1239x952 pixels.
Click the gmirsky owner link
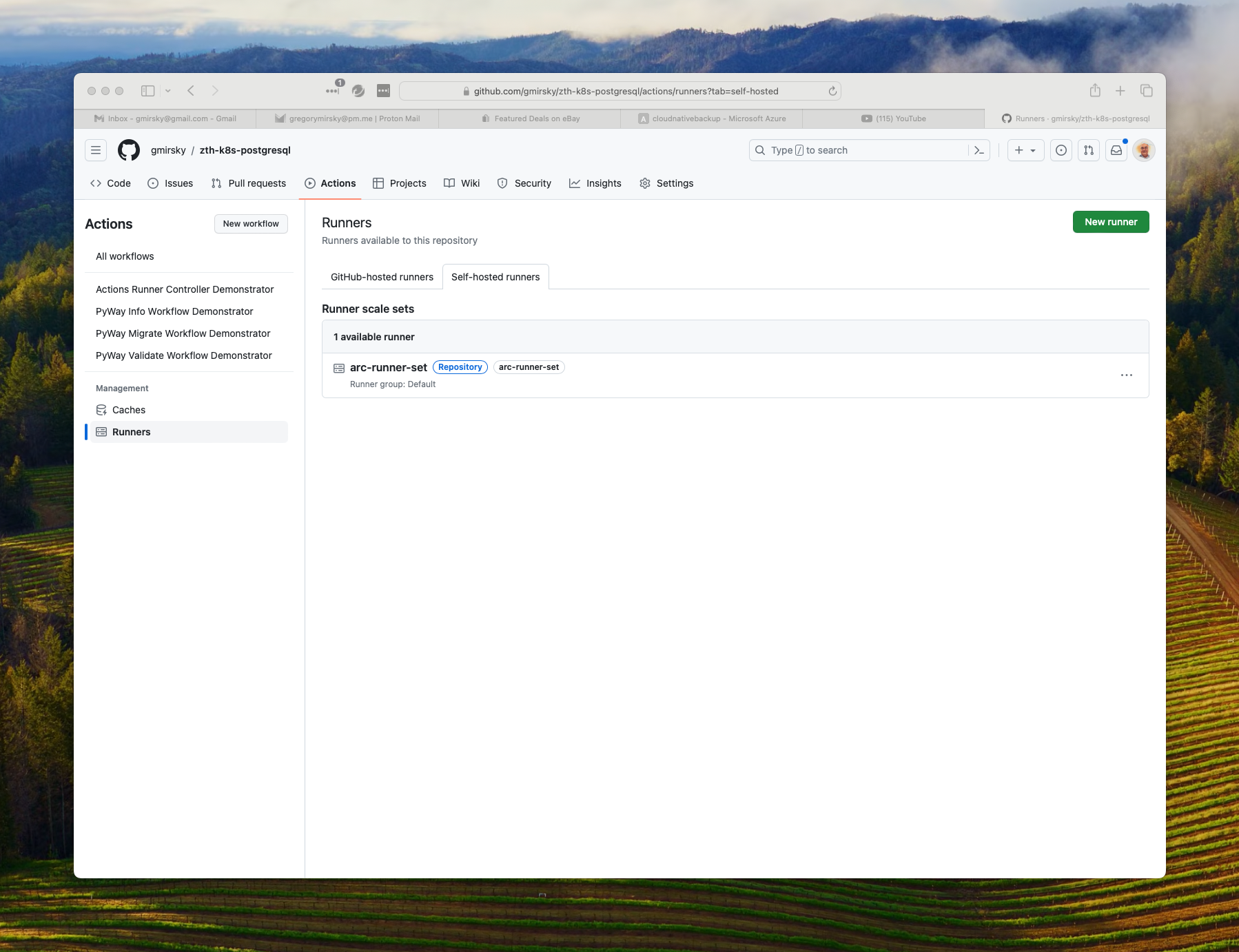[x=168, y=150]
